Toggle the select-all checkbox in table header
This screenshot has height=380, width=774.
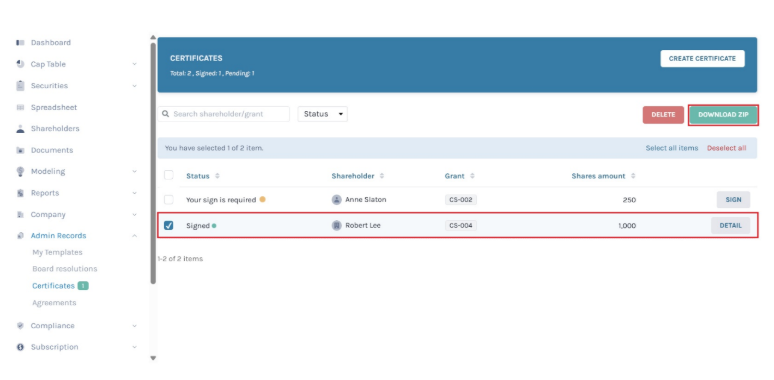[169, 175]
